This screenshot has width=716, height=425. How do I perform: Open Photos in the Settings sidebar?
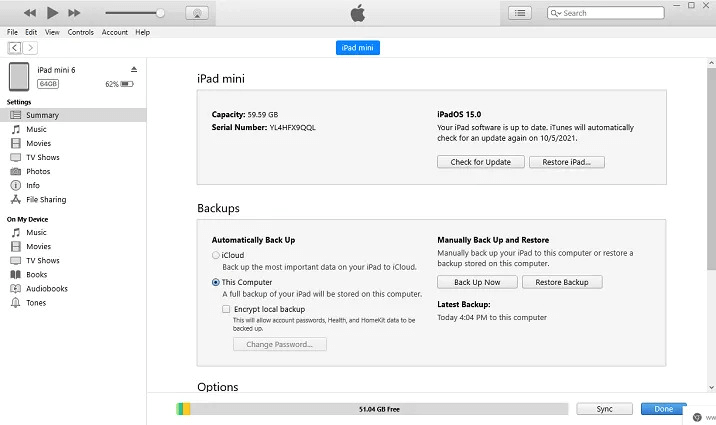click(x=38, y=171)
